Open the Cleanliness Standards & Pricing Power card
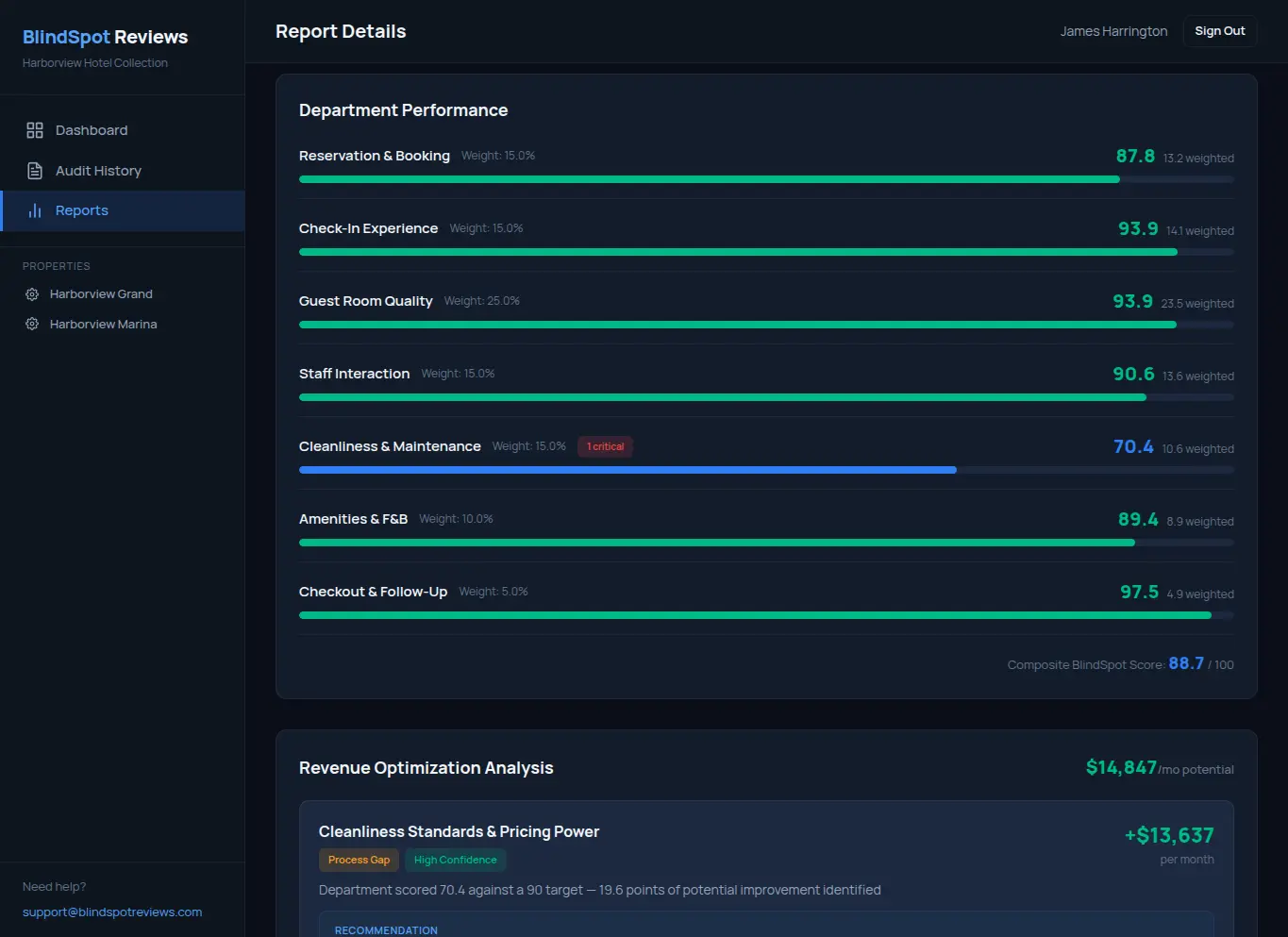1288x937 pixels. tap(459, 831)
